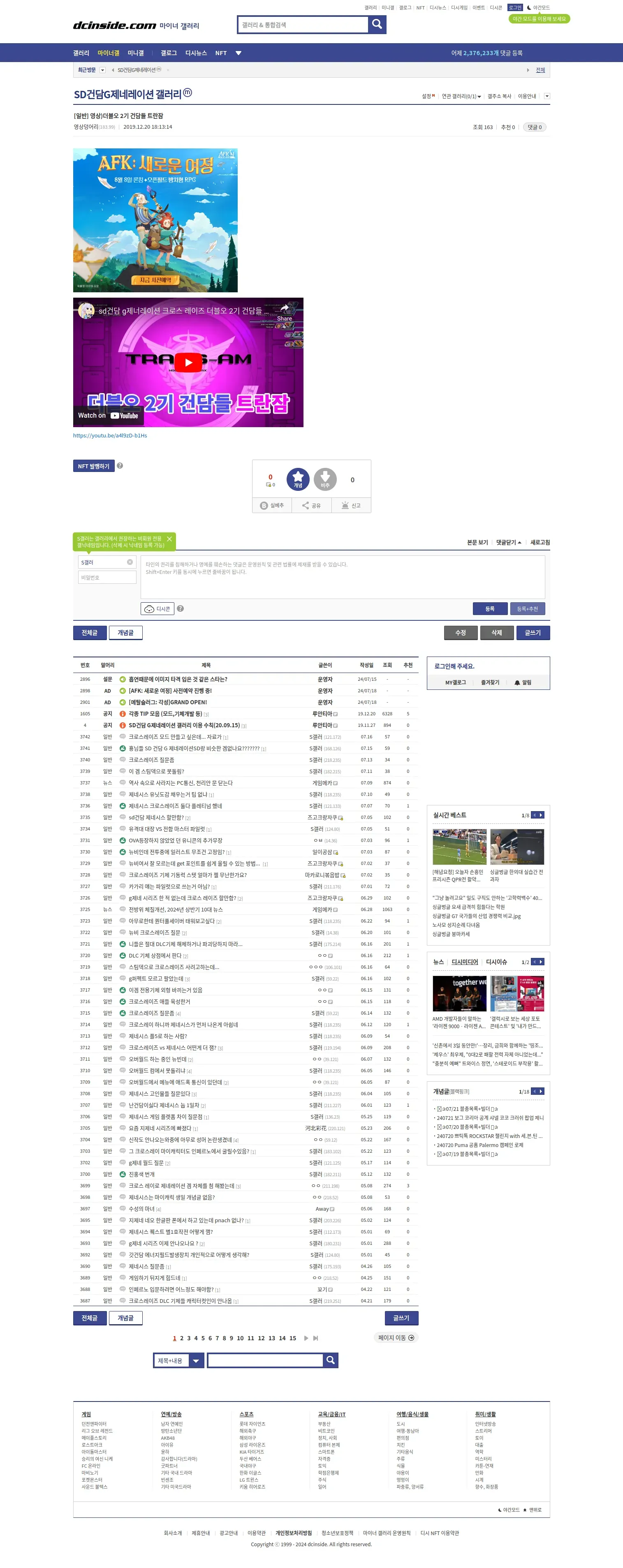
Task: Open the soccer thumbnail in 실시간 베스트
Action: (459, 846)
